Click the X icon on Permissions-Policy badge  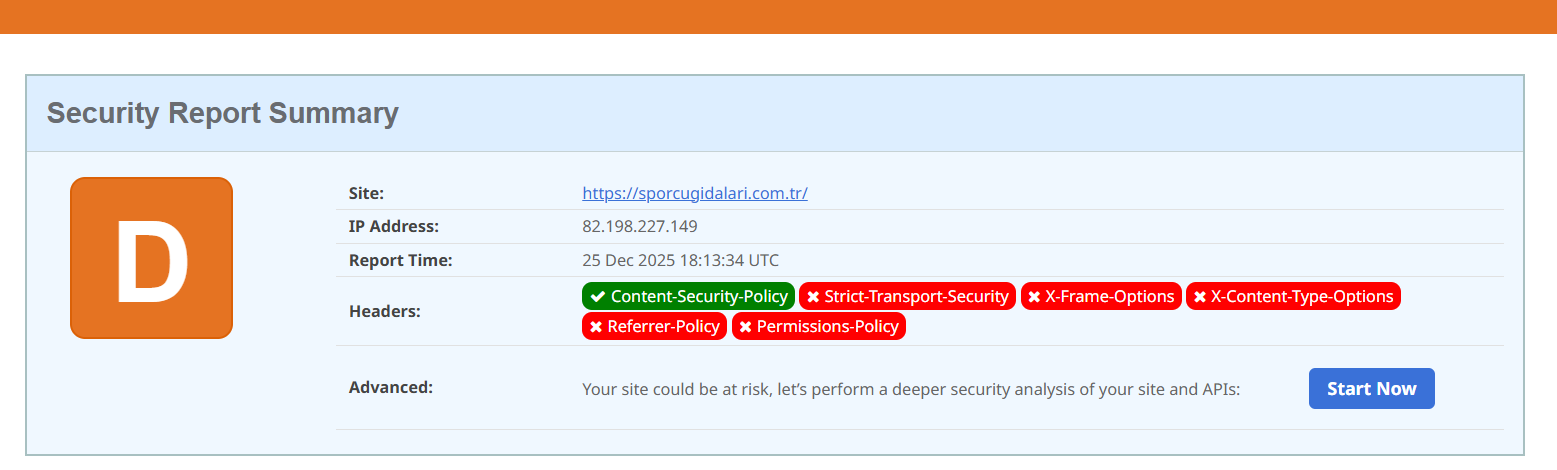click(745, 327)
